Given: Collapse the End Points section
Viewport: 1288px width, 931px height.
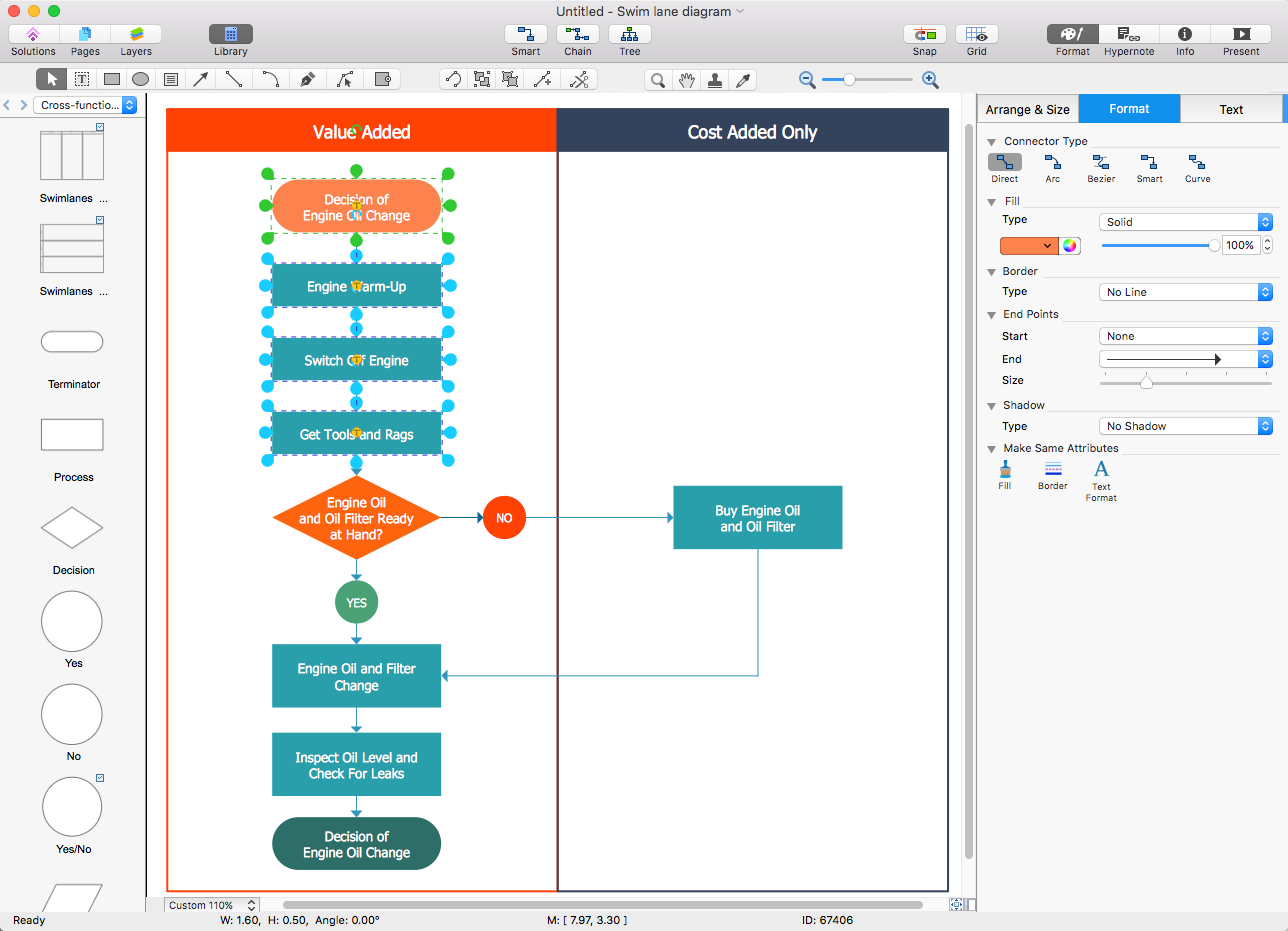Looking at the screenshot, I should [992, 315].
